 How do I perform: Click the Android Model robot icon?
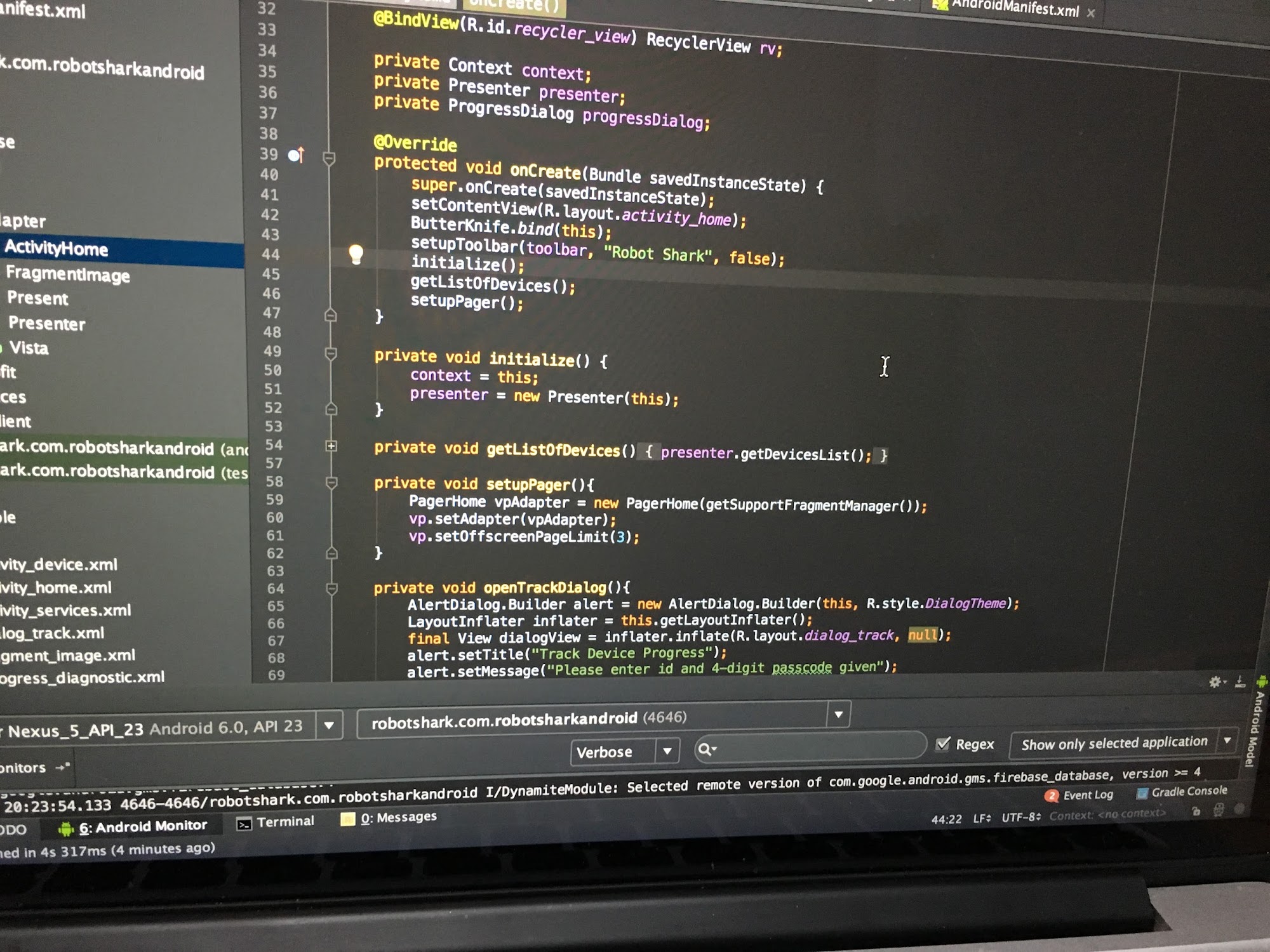click(1261, 682)
